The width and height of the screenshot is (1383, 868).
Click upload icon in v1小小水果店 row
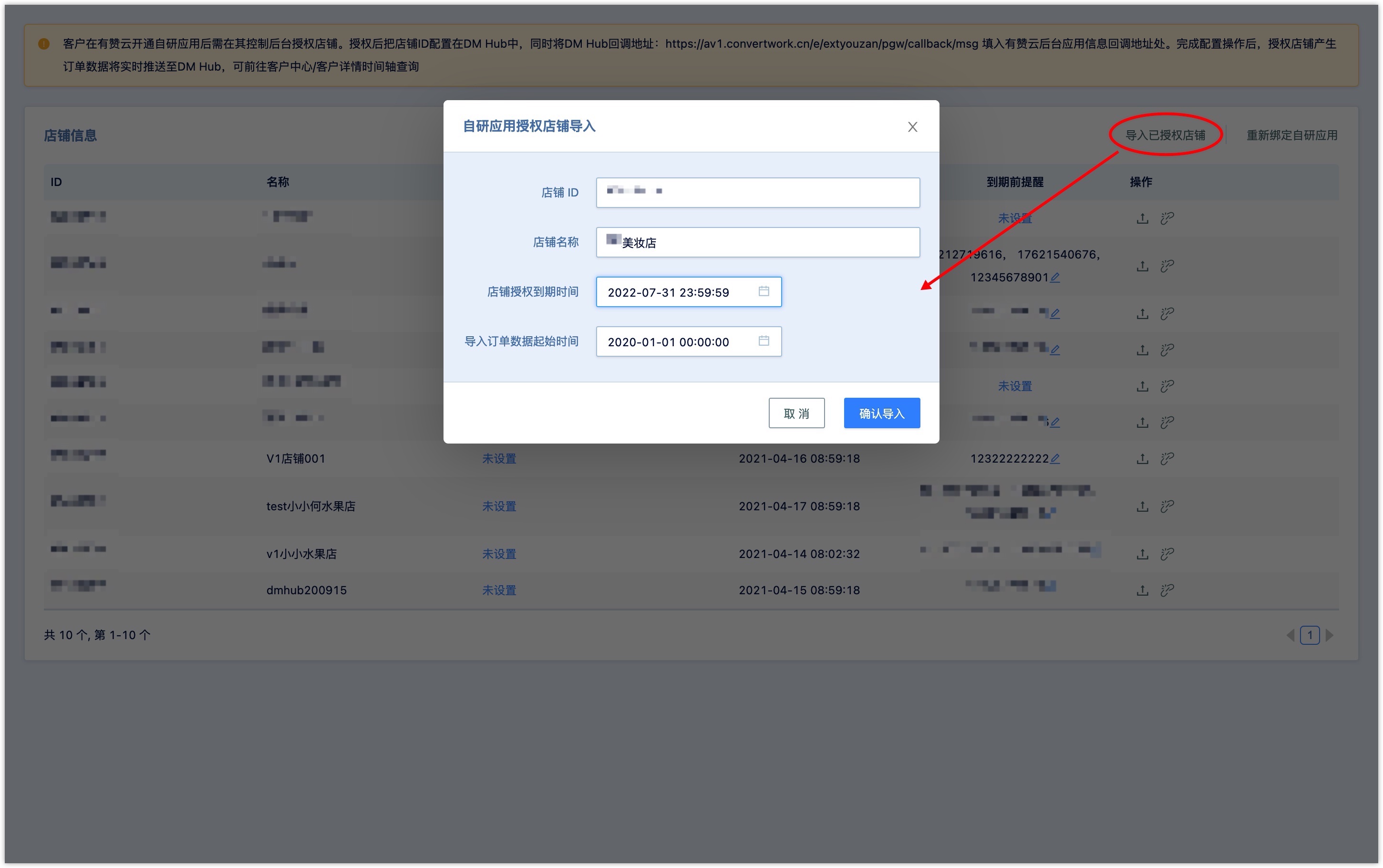1142,554
